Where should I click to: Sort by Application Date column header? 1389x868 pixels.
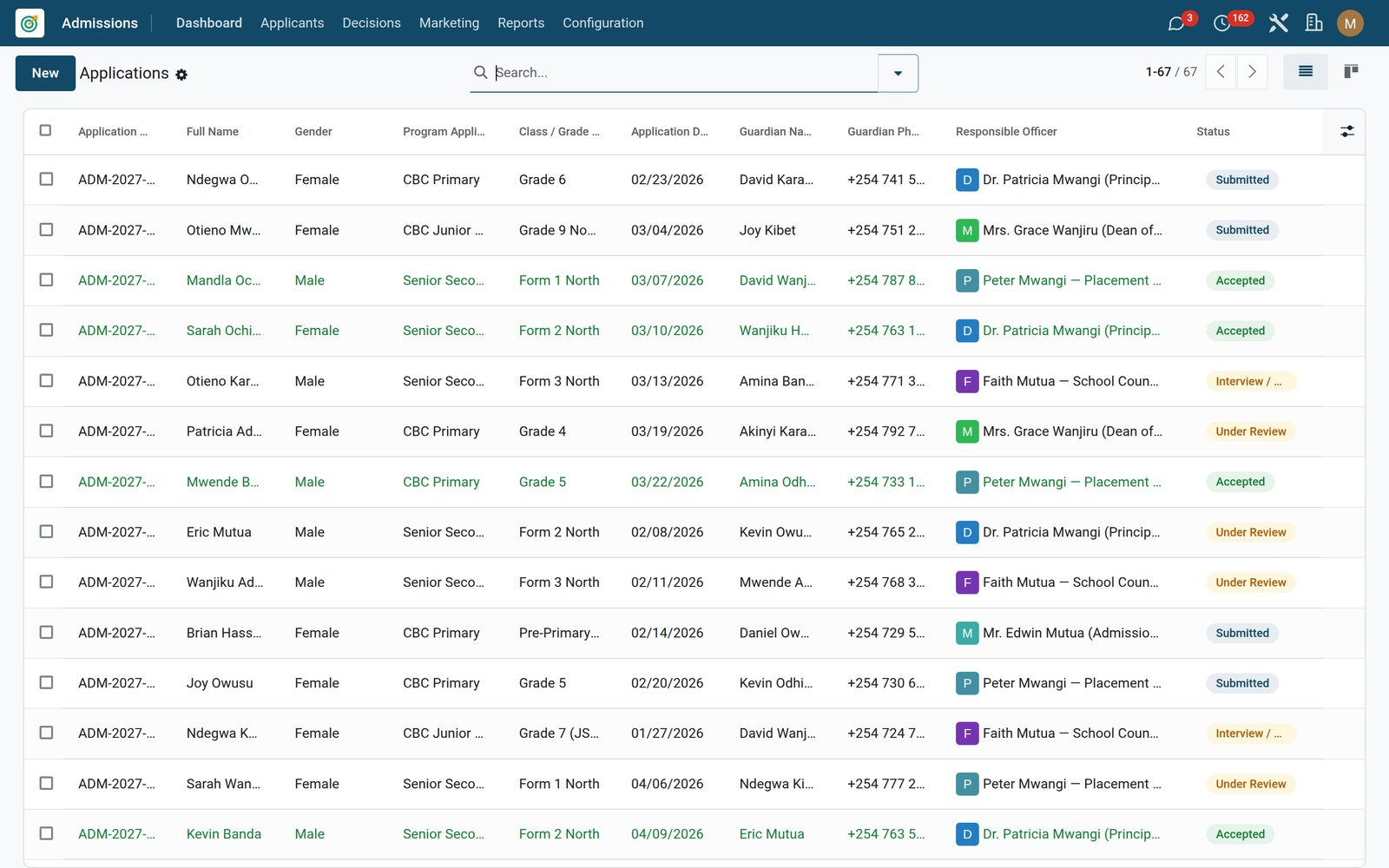669,132
